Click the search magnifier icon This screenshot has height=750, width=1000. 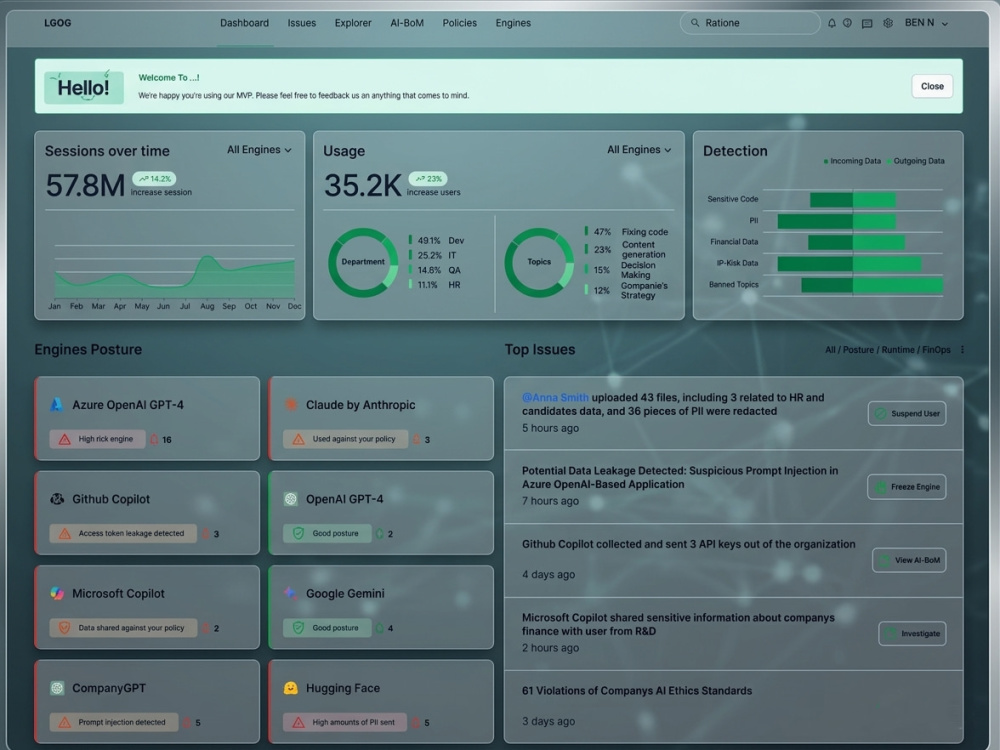(695, 23)
